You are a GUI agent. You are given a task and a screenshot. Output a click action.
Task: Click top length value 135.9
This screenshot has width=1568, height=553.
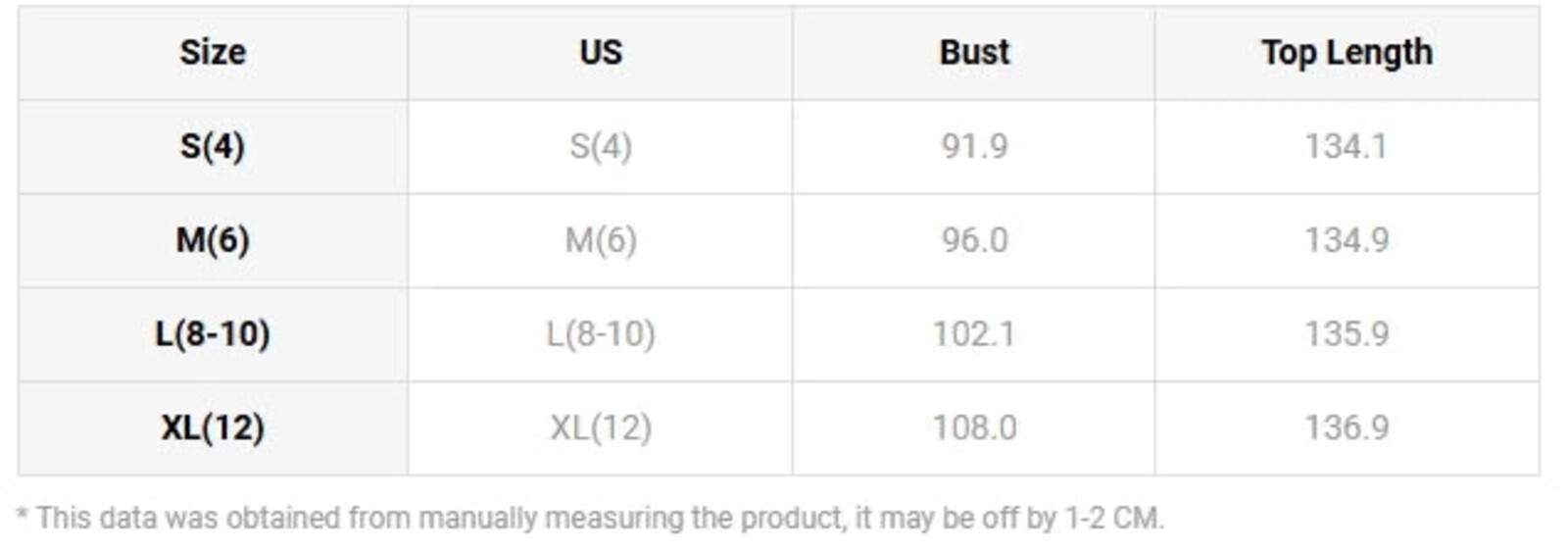click(1347, 334)
